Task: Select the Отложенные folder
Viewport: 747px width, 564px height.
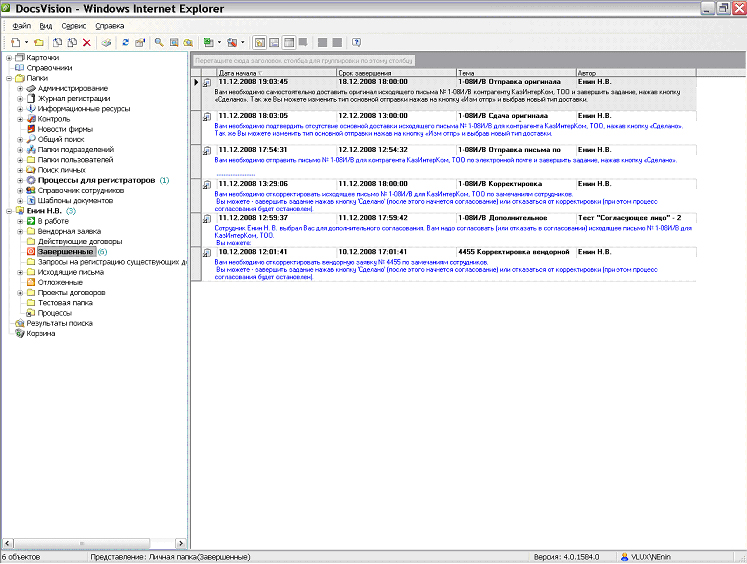Action: point(61,282)
